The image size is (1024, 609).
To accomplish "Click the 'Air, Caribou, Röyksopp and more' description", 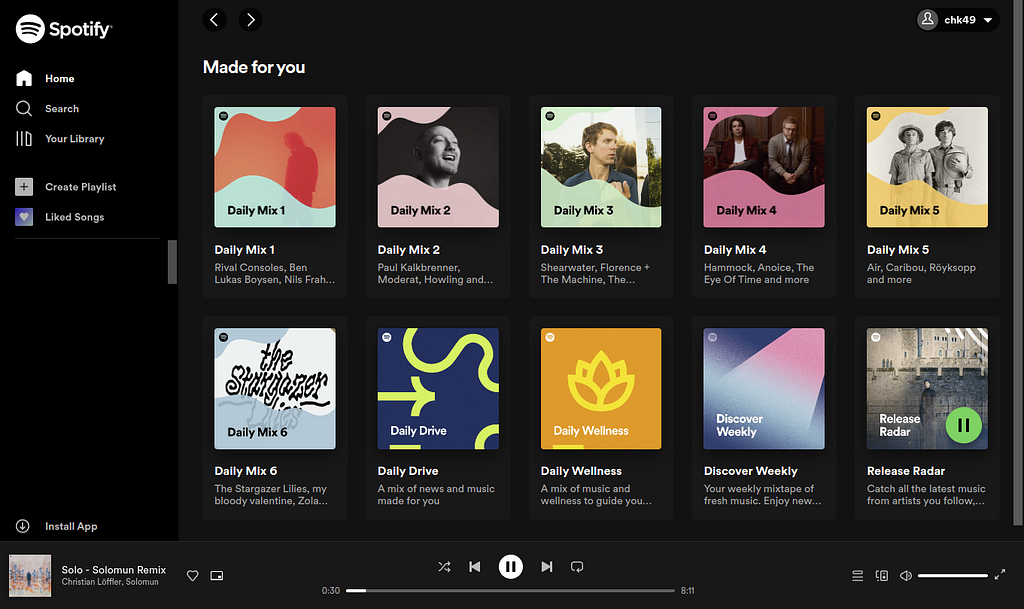I will click(921, 273).
